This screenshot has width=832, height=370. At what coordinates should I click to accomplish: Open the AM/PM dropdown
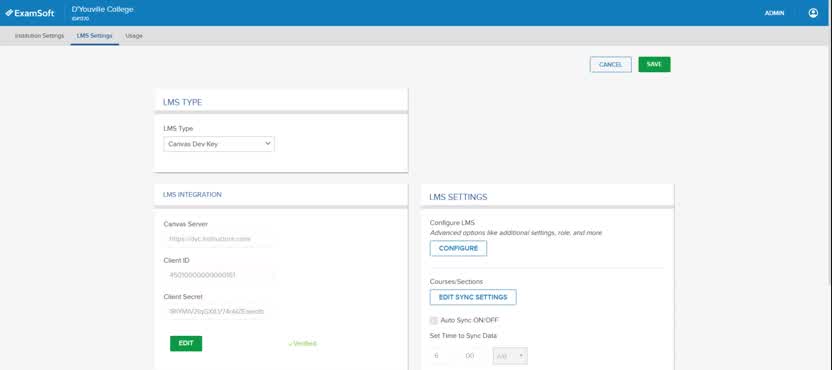(510, 356)
